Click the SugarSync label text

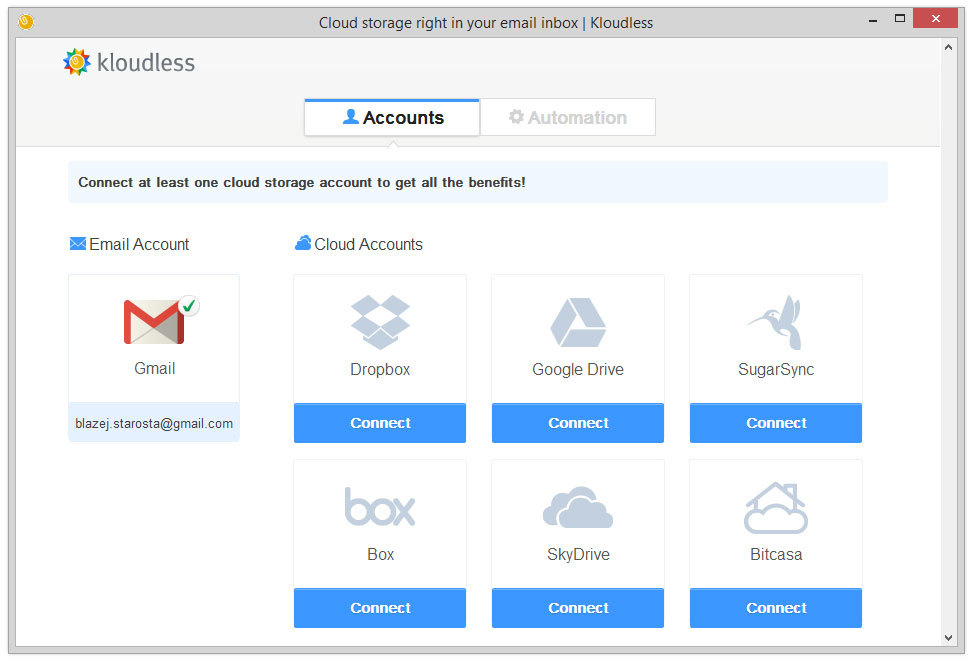click(x=776, y=370)
